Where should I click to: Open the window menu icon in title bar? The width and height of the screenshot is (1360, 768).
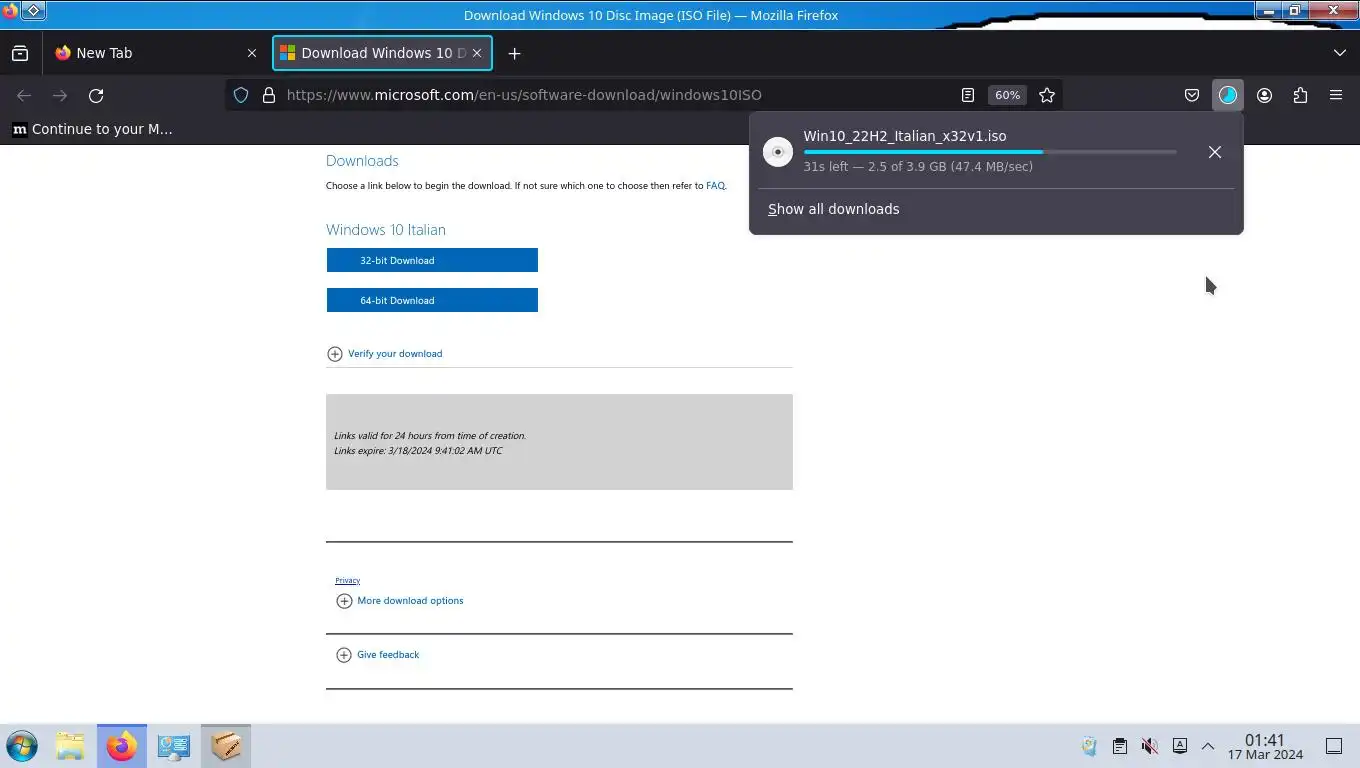click(10, 11)
